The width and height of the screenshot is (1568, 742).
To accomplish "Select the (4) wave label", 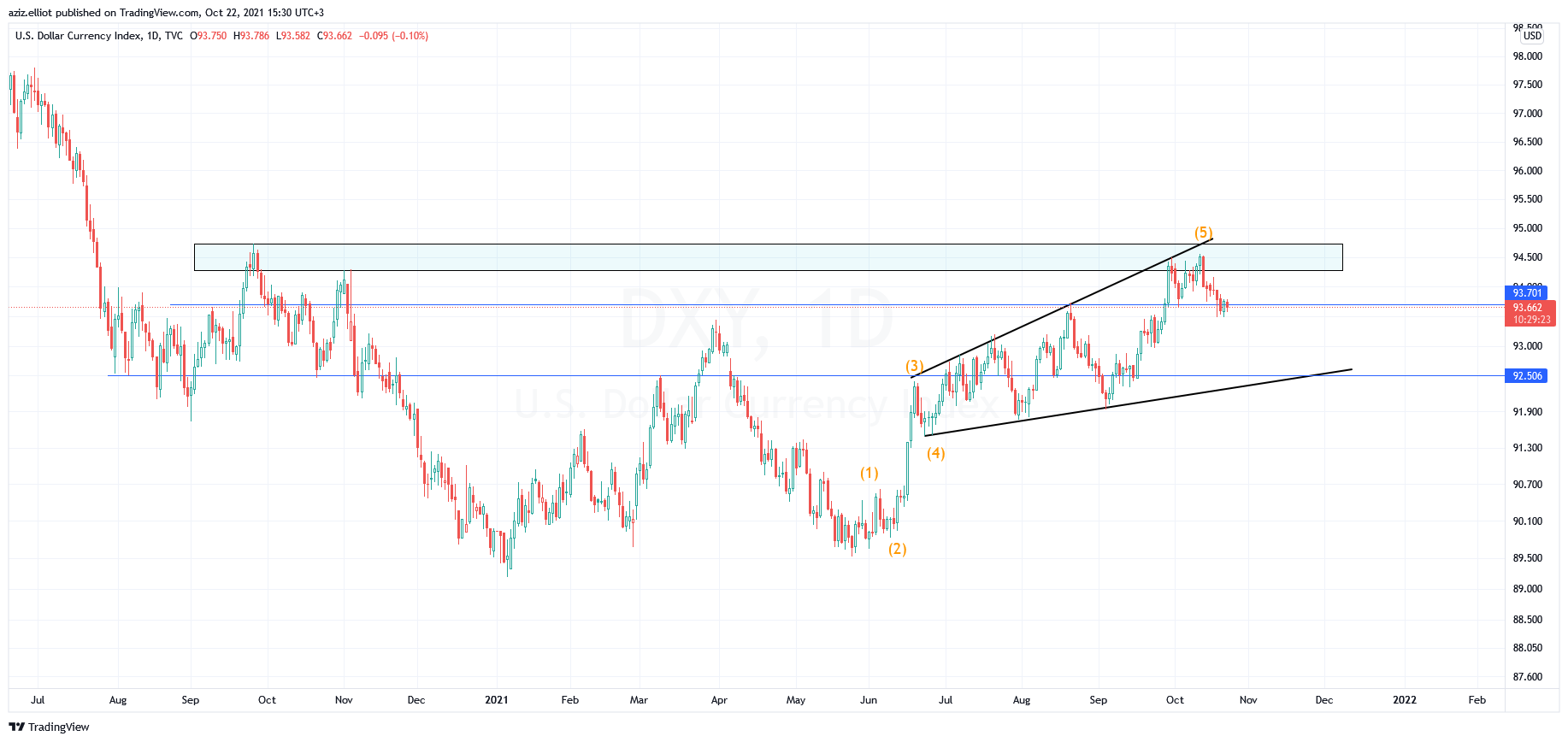I will click(x=936, y=453).
